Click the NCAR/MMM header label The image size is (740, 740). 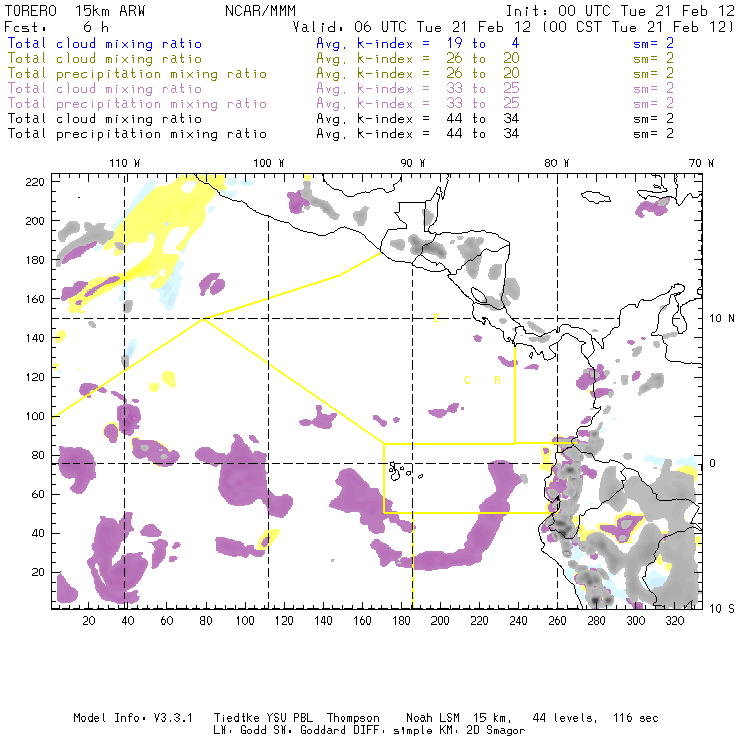[x=254, y=10]
